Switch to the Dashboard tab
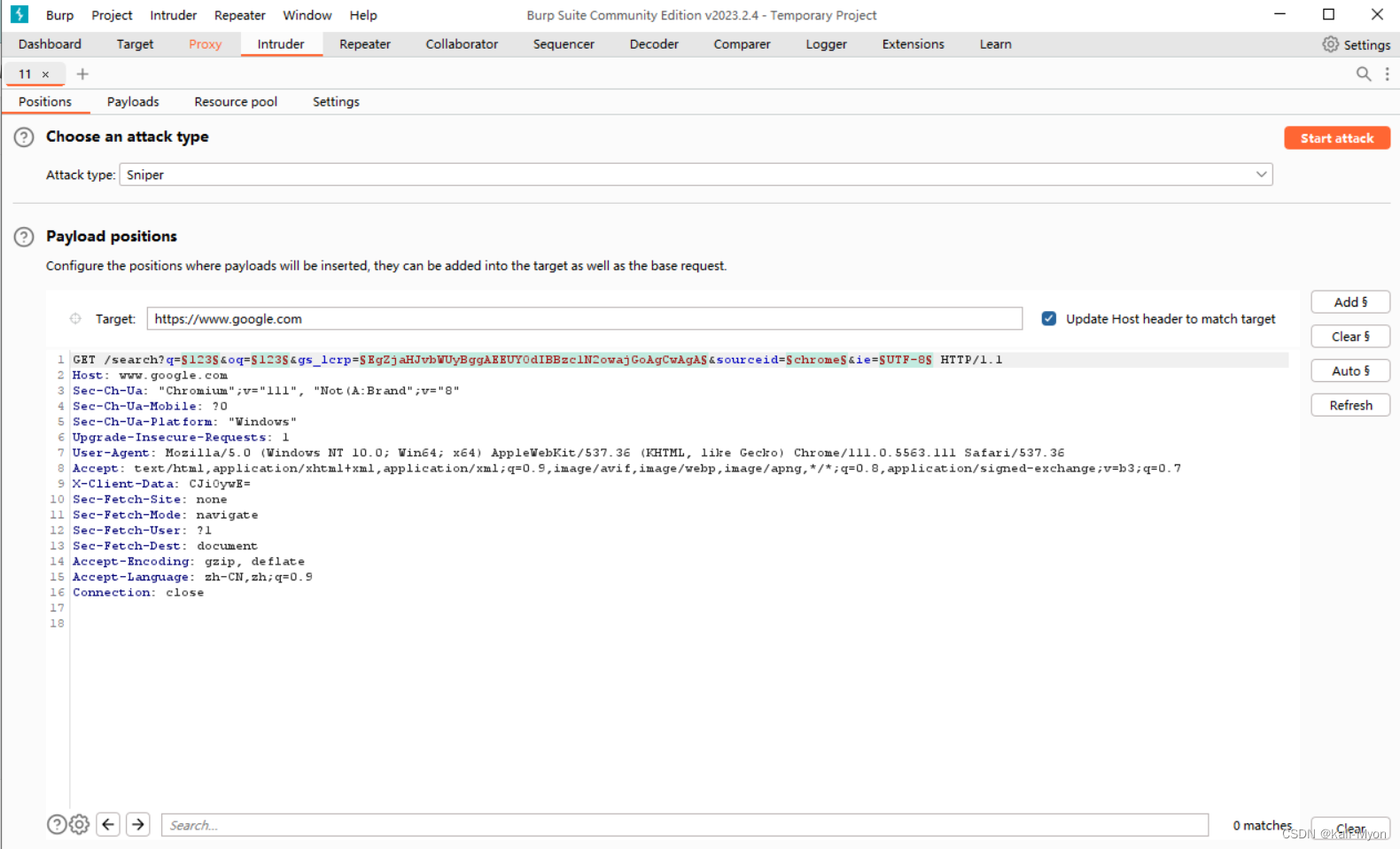Image resolution: width=1400 pixels, height=849 pixels. 50,44
